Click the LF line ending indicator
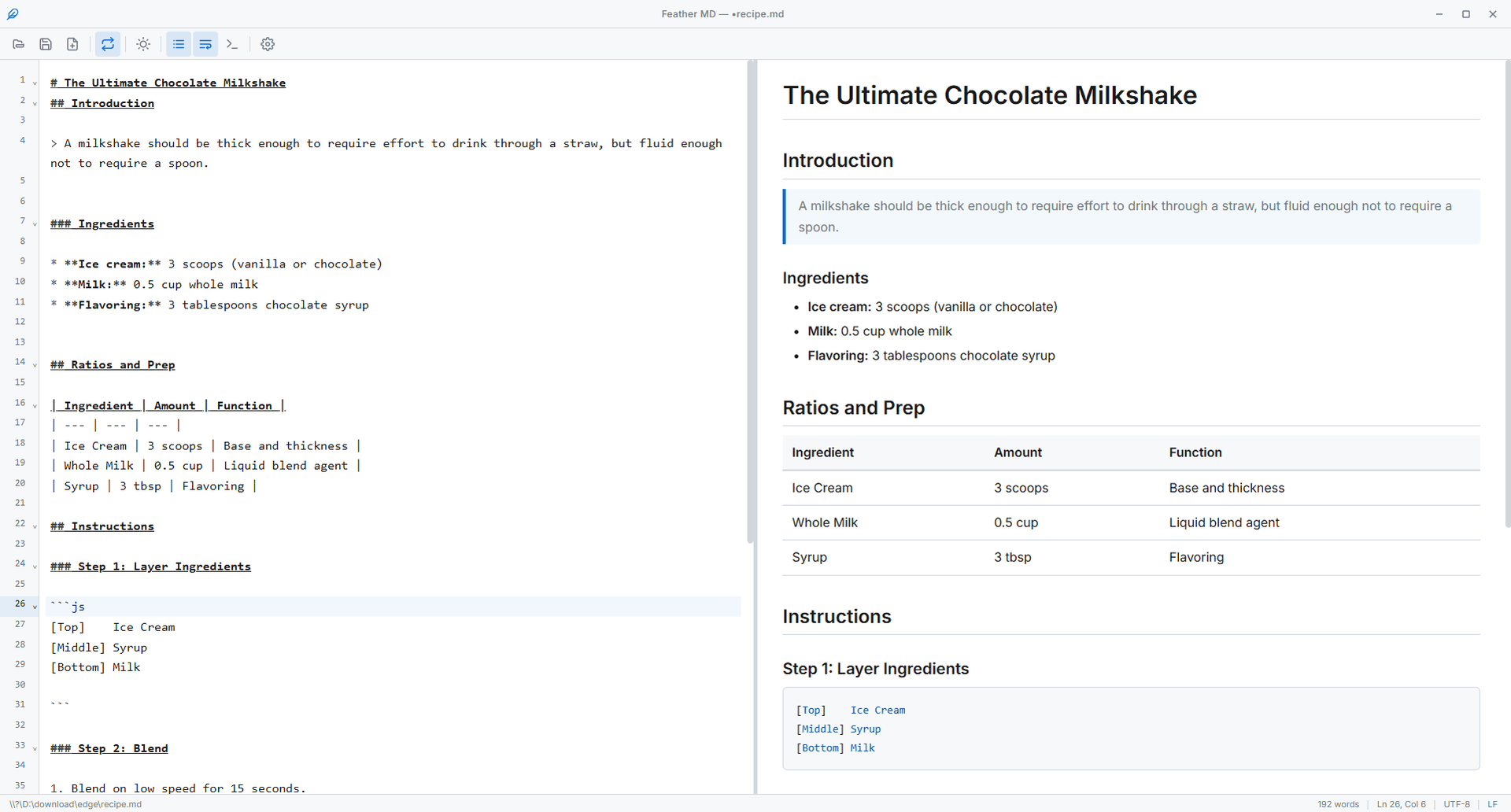 (1492, 804)
